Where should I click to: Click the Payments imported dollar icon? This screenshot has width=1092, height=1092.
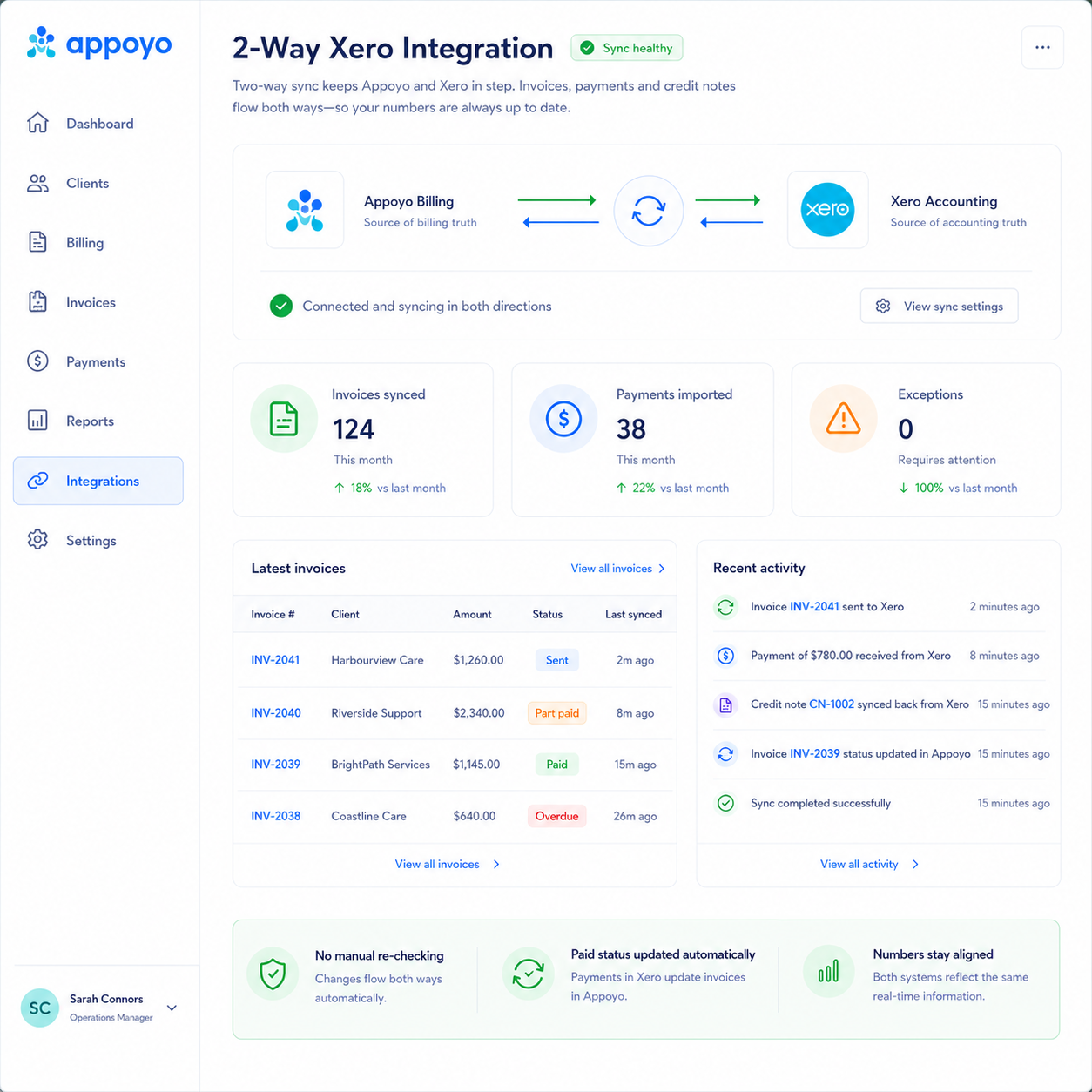(x=563, y=419)
